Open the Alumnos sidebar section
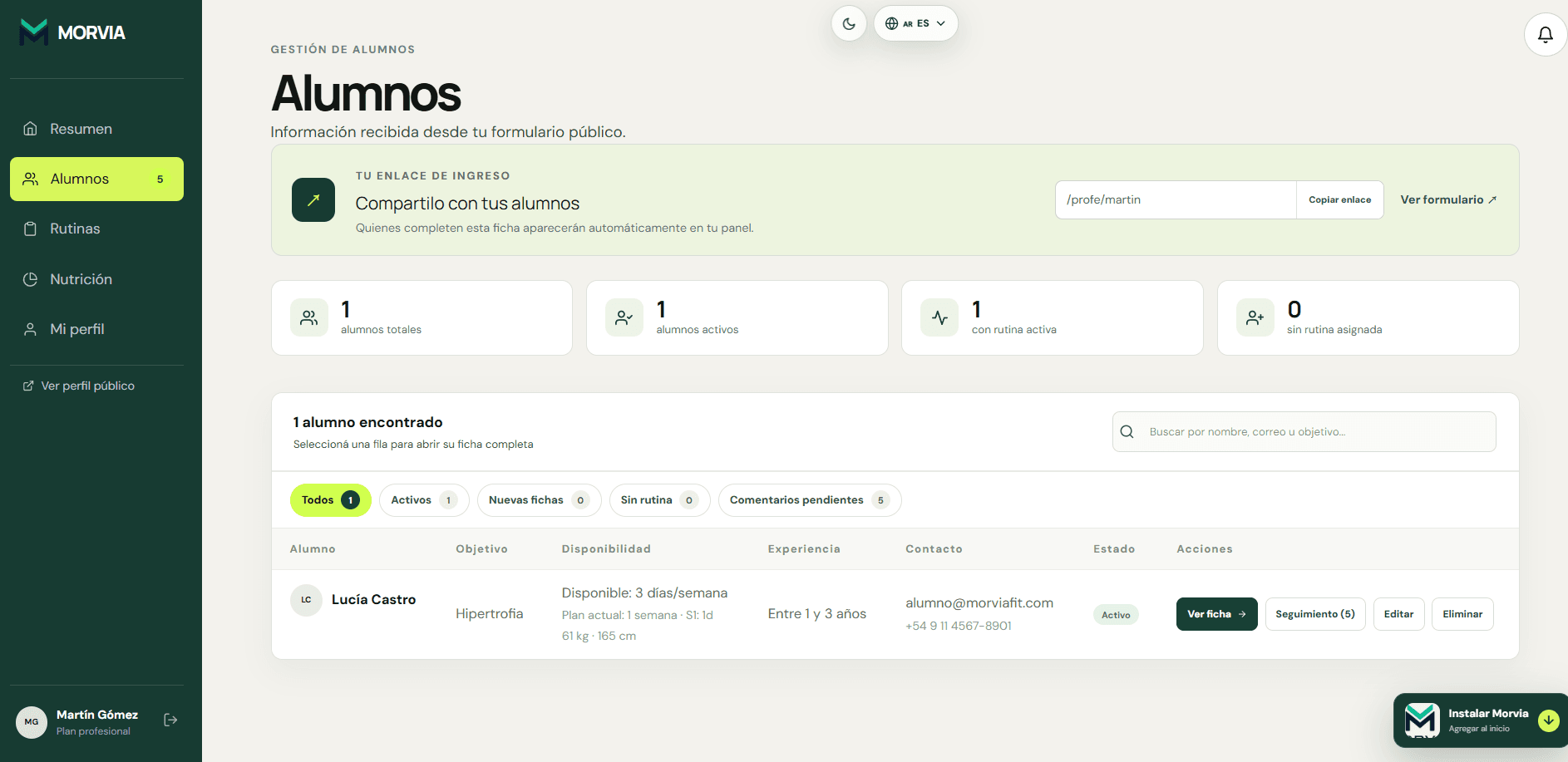Image resolution: width=1568 pixels, height=762 pixels. (x=96, y=179)
